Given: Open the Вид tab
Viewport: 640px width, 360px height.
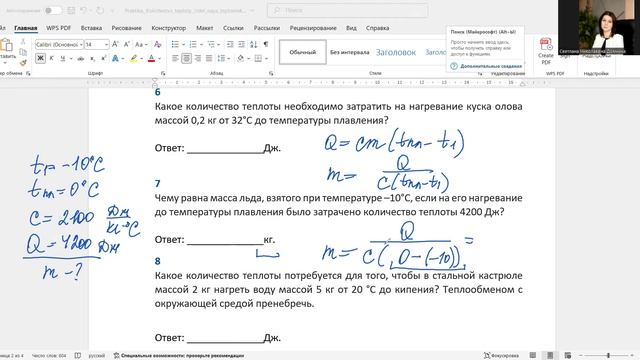Looking at the screenshot, I should [351, 28].
